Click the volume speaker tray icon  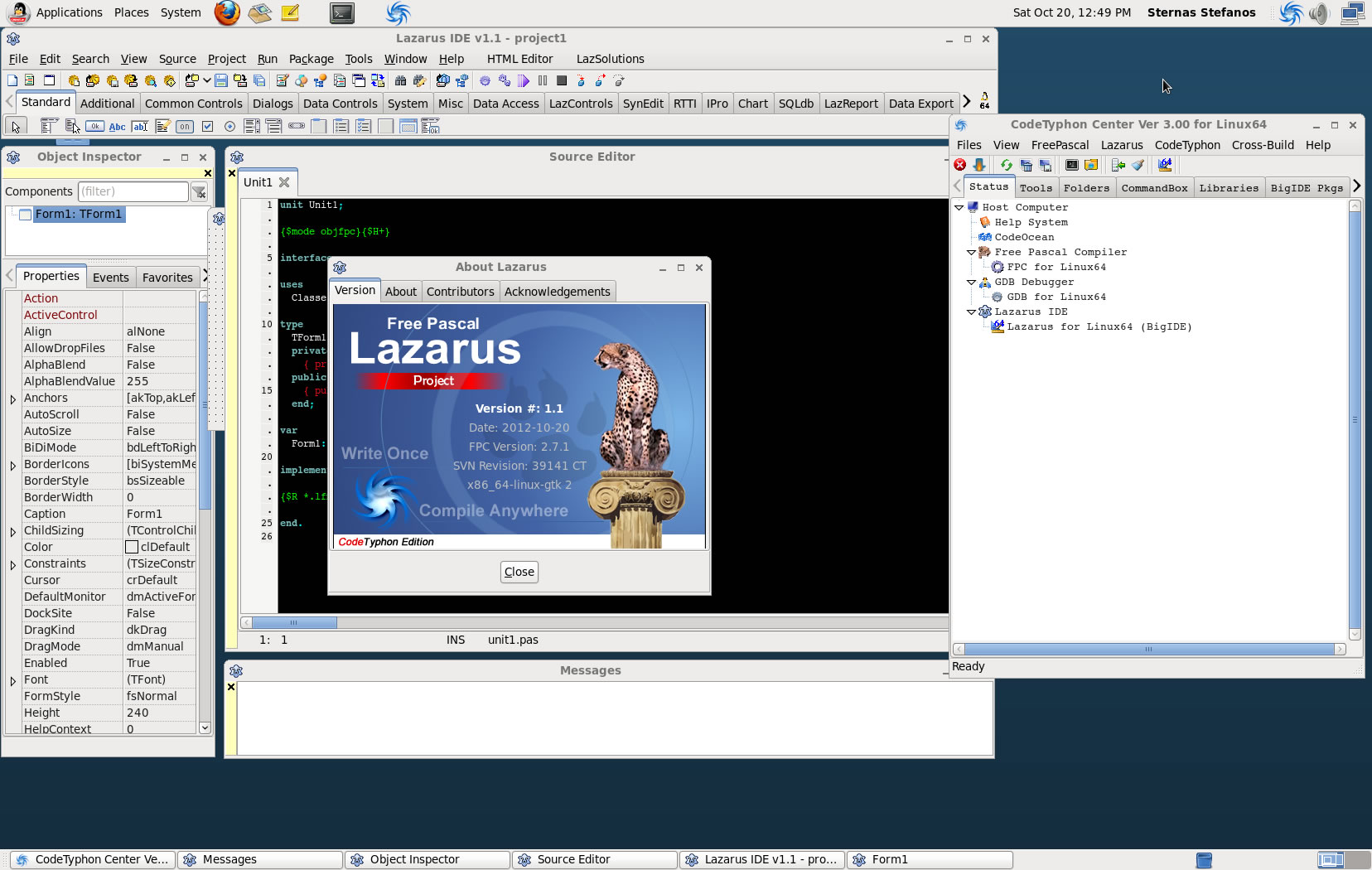1319,12
